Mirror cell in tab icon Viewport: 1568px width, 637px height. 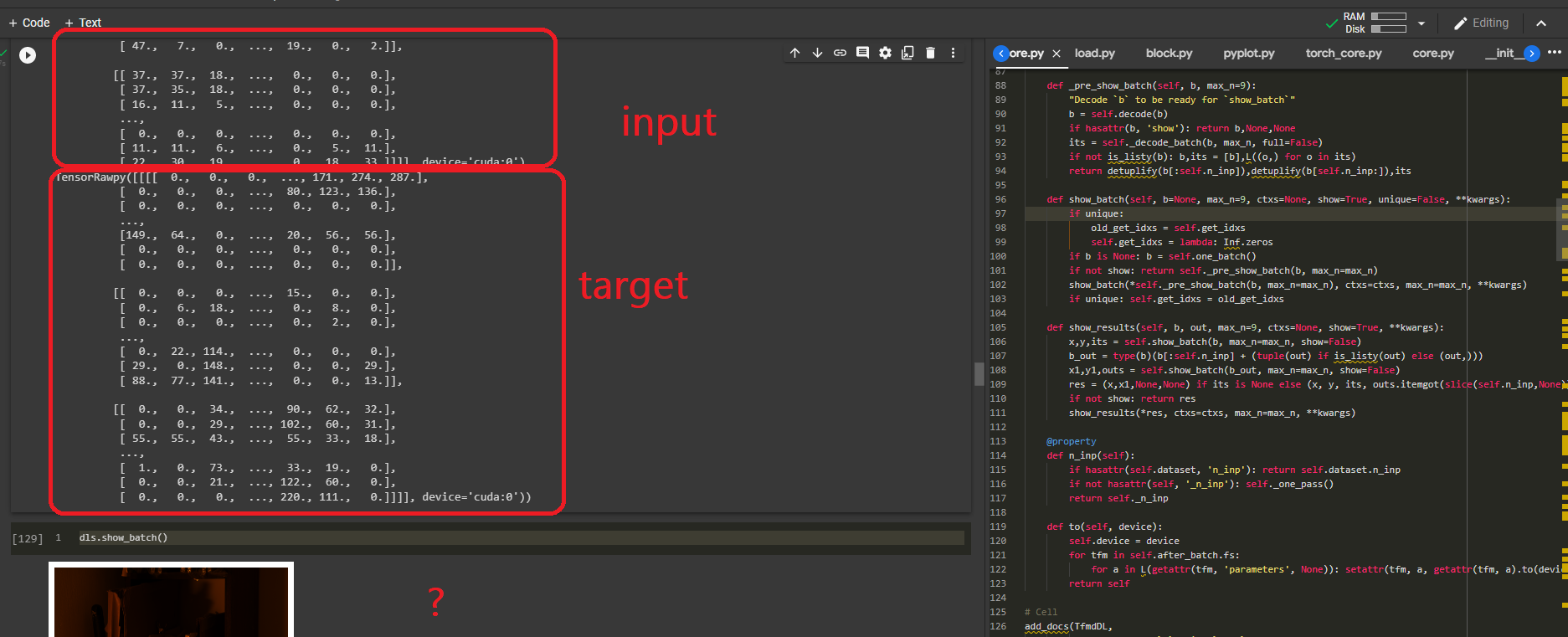coord(907,53)
